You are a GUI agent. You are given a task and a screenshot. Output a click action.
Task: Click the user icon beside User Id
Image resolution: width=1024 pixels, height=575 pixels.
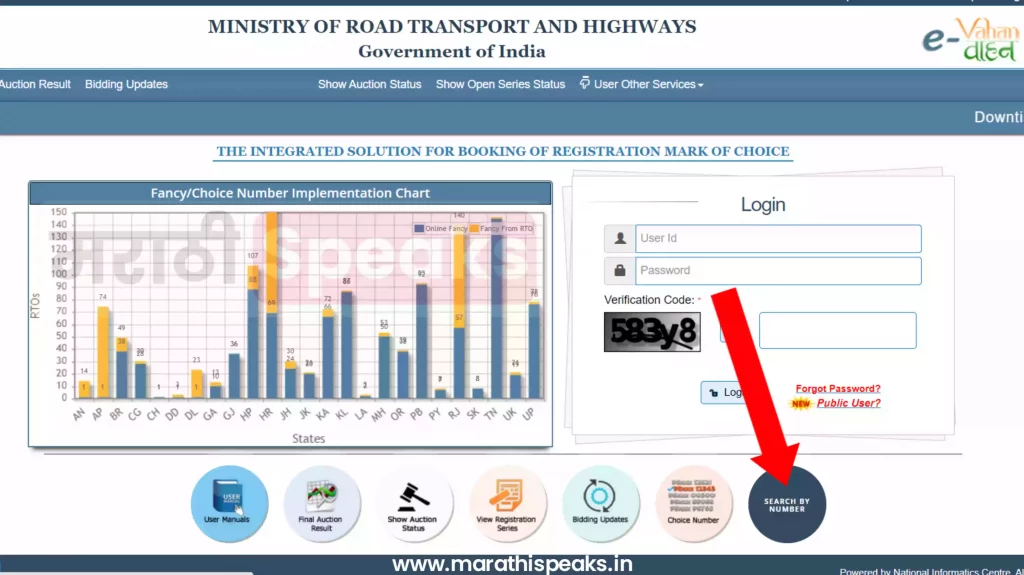620,238
